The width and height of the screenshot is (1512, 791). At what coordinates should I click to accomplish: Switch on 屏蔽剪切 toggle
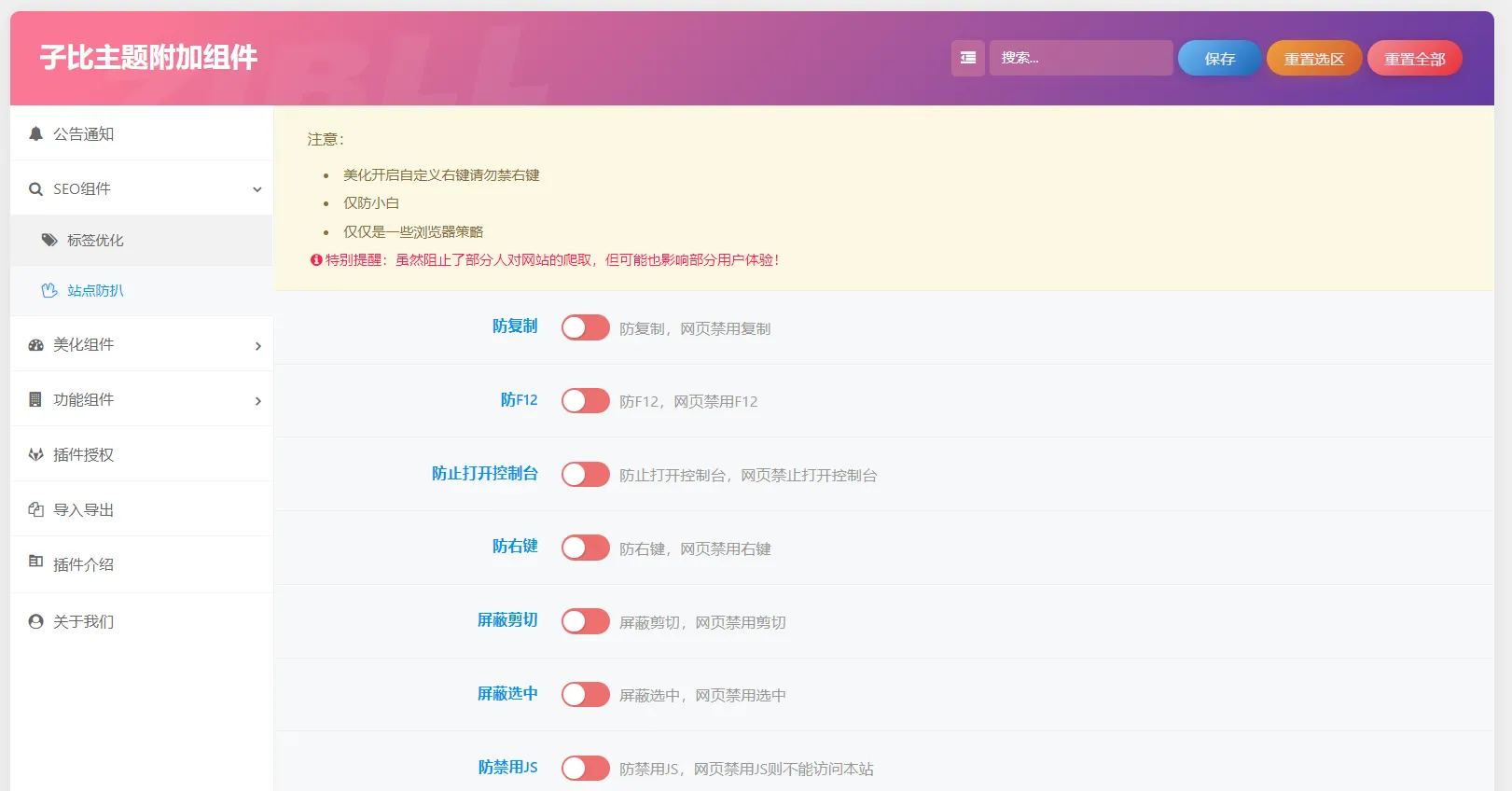[586, 621]
